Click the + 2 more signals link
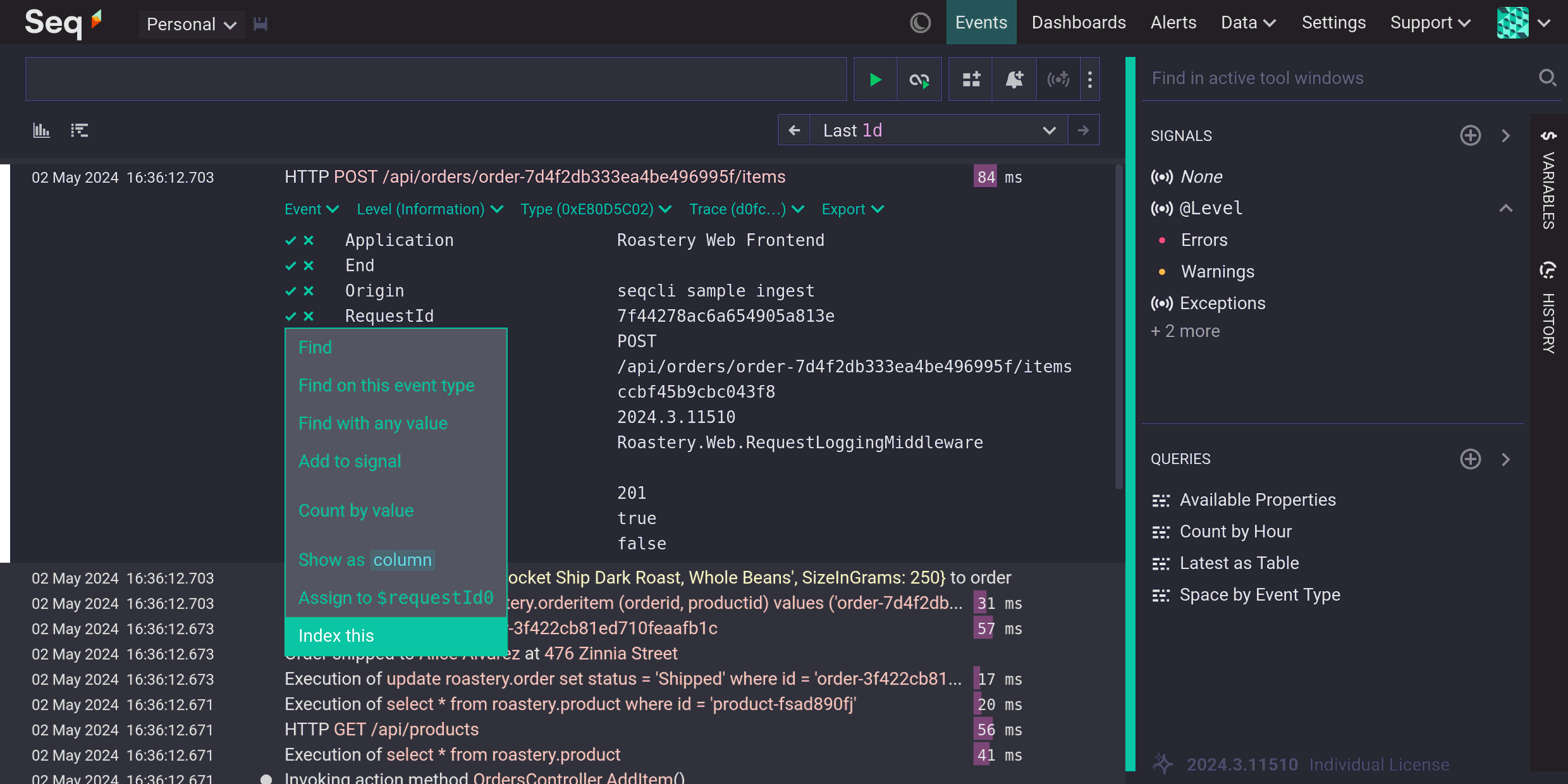This screenshot has height=784, width=1568. coord(1185,331)
